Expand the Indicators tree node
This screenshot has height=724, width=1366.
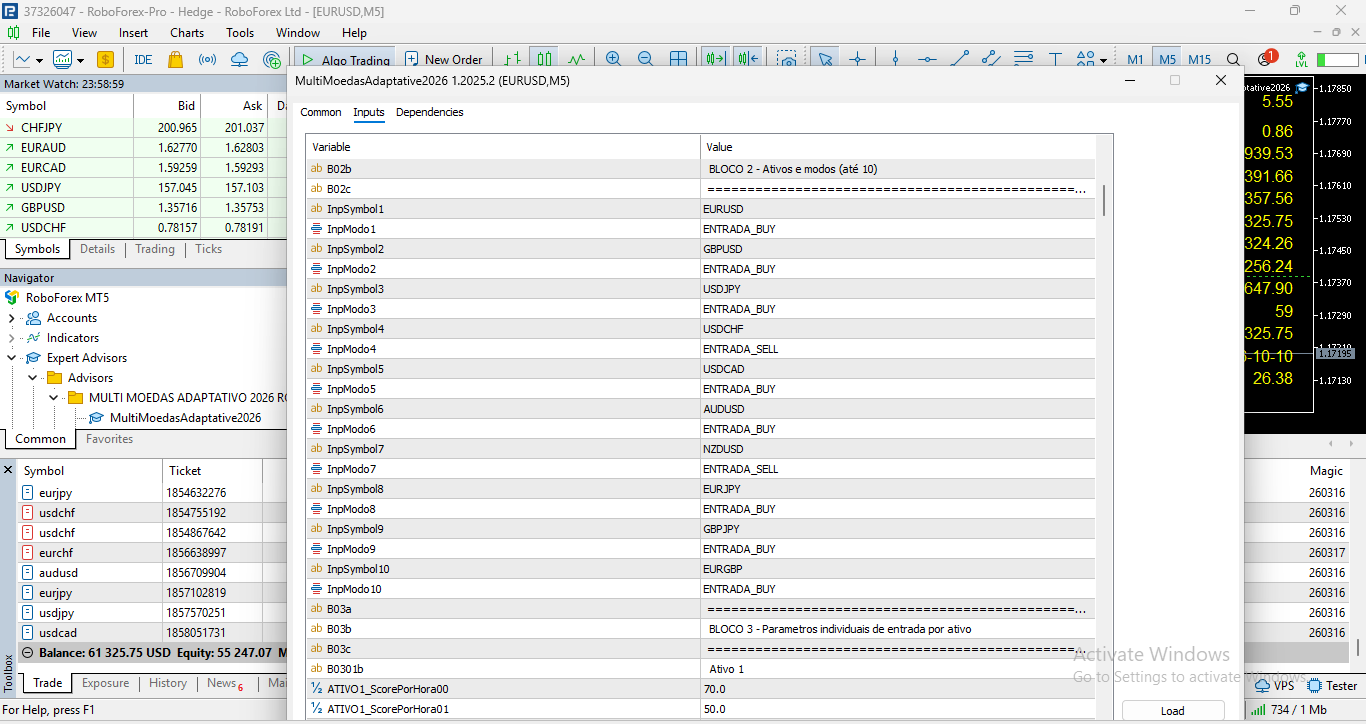click(x=12, y=338)
